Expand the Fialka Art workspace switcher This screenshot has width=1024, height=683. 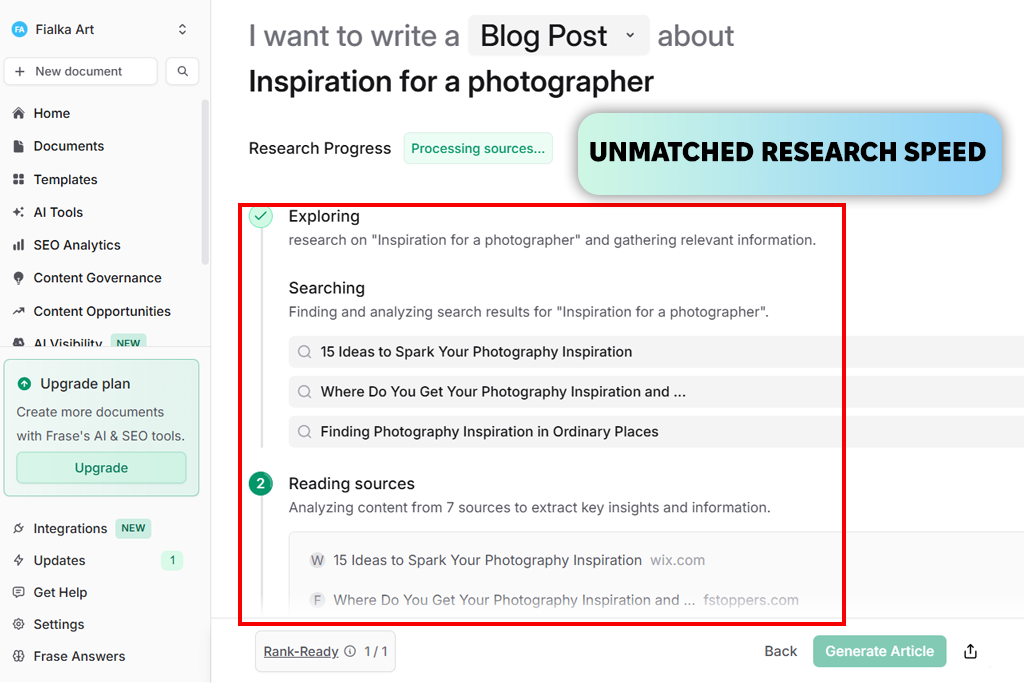[182, 30]
